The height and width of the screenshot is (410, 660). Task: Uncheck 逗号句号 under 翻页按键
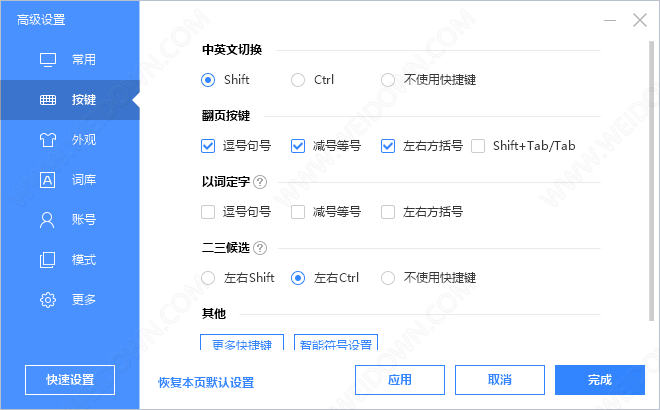coord(208,146)
